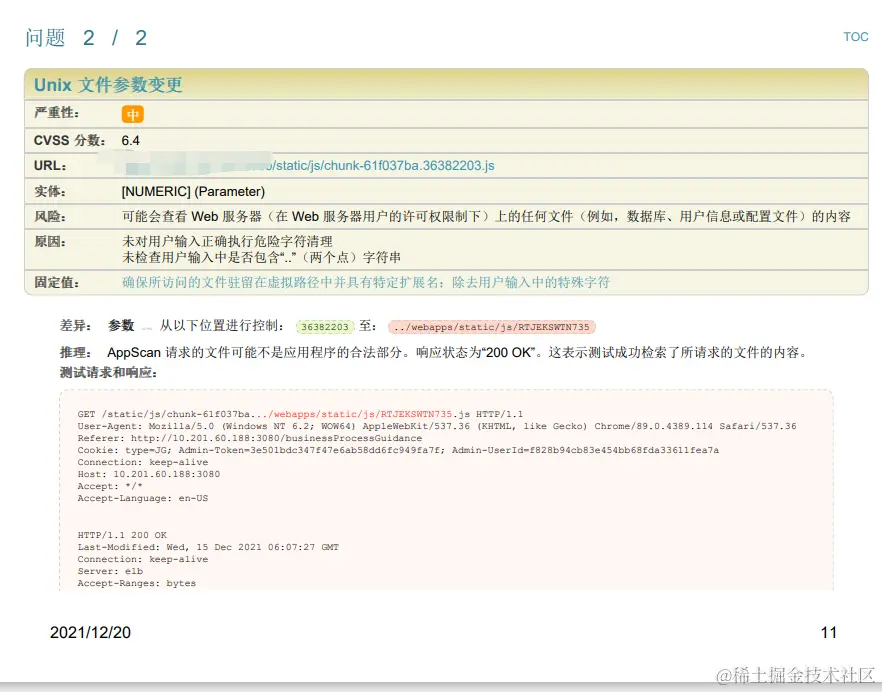The height and width of the screenshot is (692, 882).
Task: Click the GET request line in the code box
Action: coord(300,414)
